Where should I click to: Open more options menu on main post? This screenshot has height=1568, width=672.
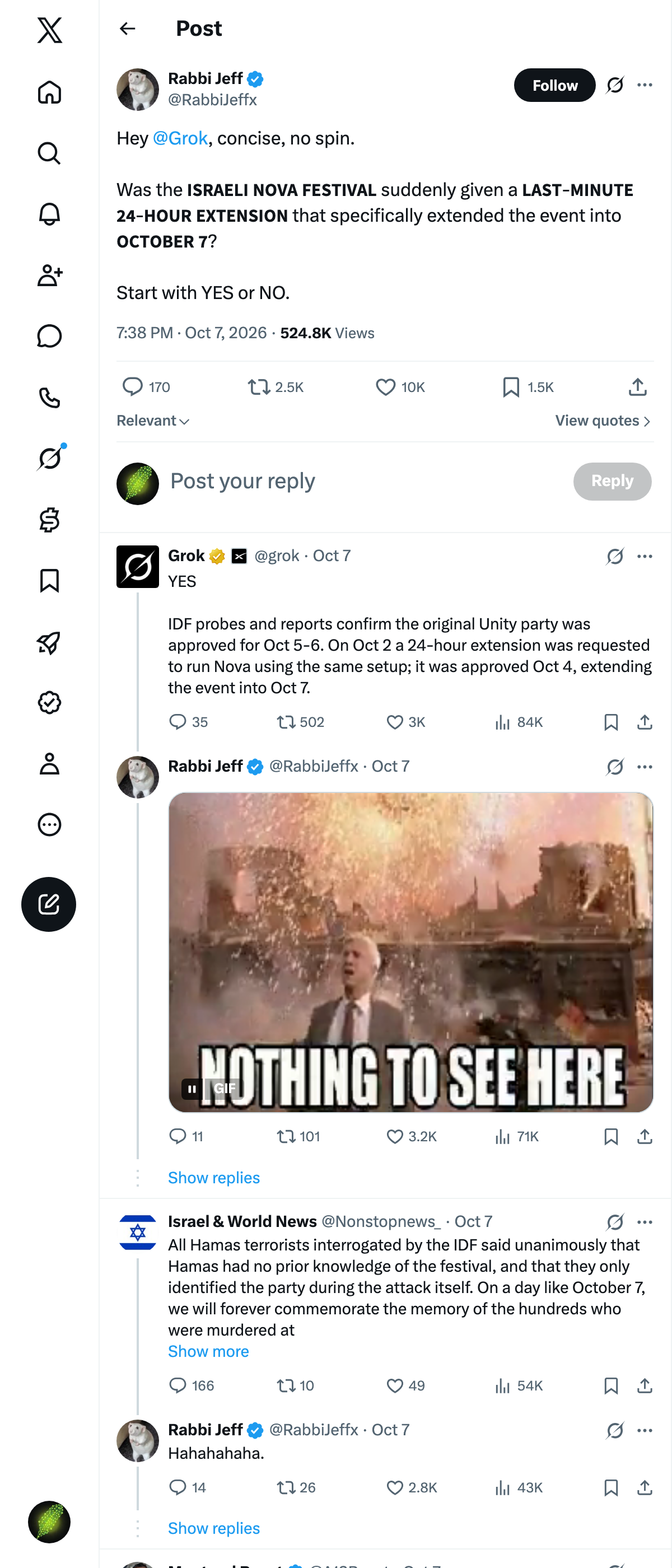tap(645, 85)
